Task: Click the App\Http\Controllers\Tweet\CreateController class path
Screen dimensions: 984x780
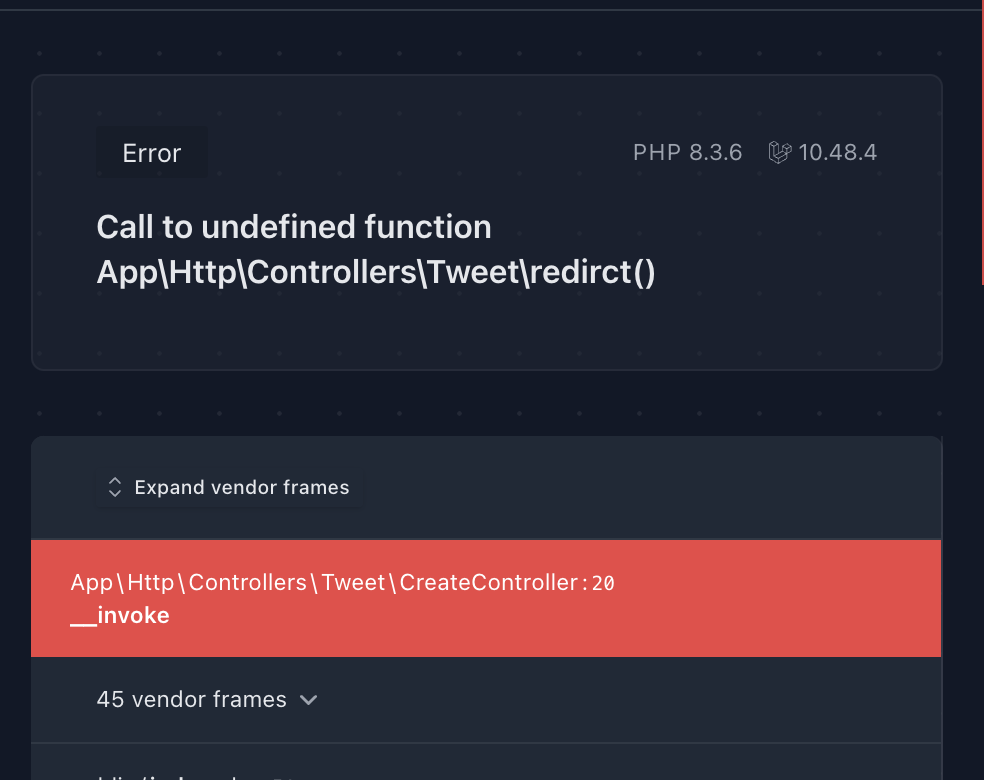Action: click(324, 583)
